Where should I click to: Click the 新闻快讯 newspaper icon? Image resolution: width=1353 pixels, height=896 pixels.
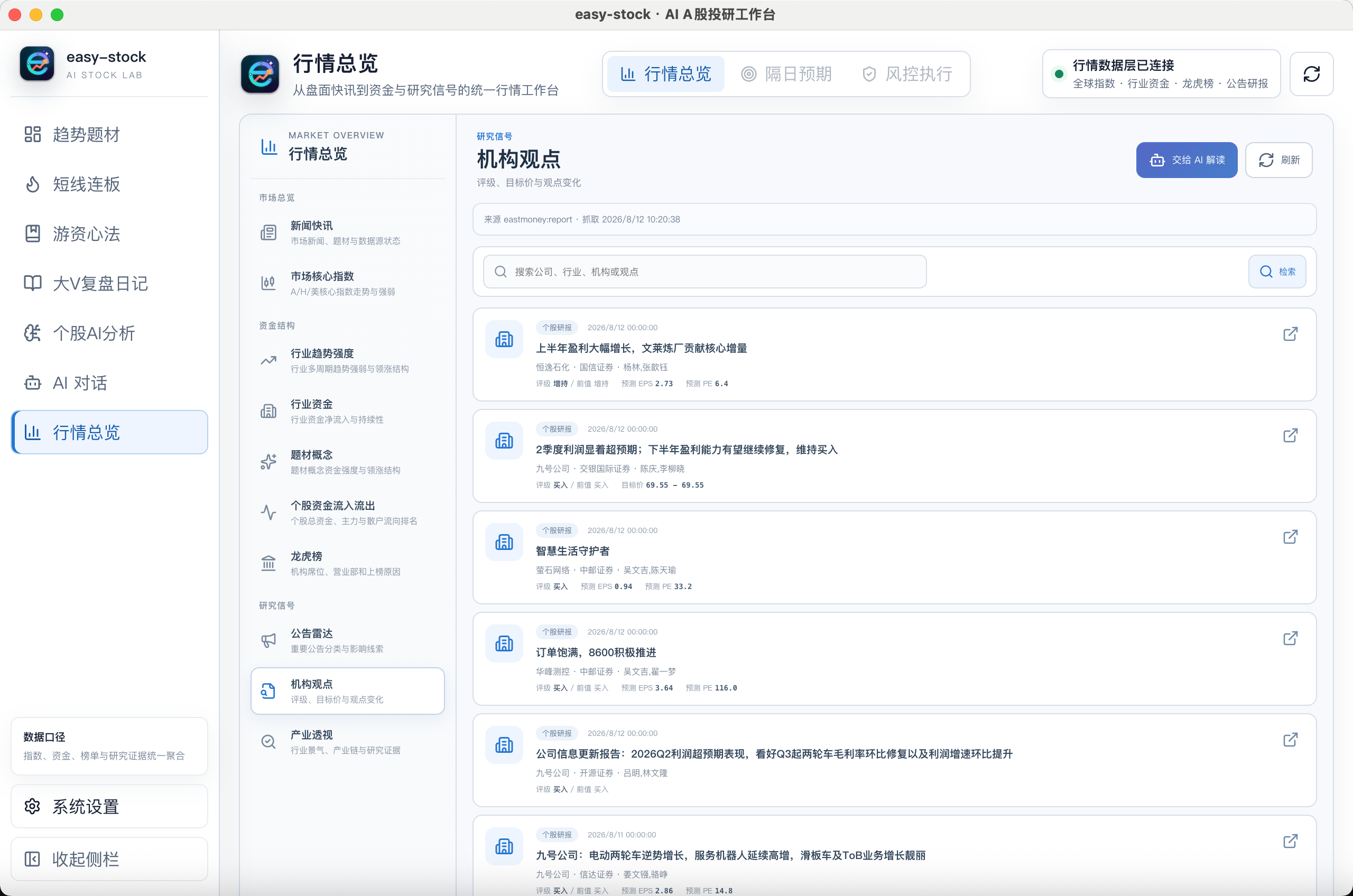[268, 232]
